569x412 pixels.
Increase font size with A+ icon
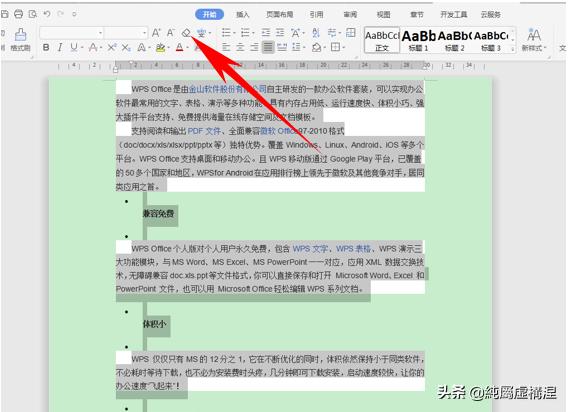click(x=156, y=33)
